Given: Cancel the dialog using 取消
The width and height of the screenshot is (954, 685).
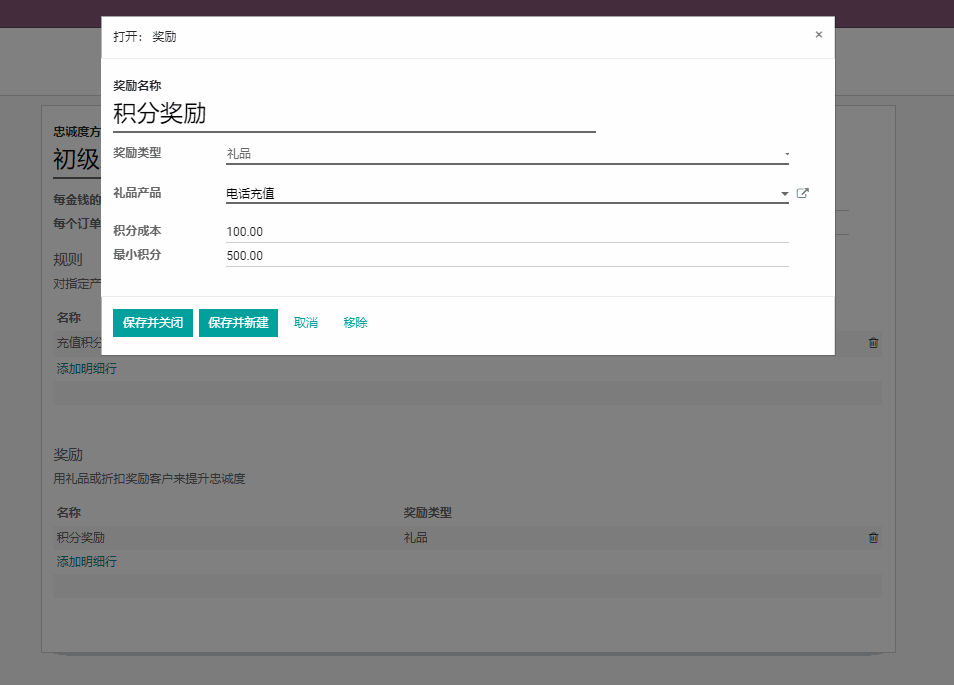Looking at the screenshot, I should click(x=306, y=323).
